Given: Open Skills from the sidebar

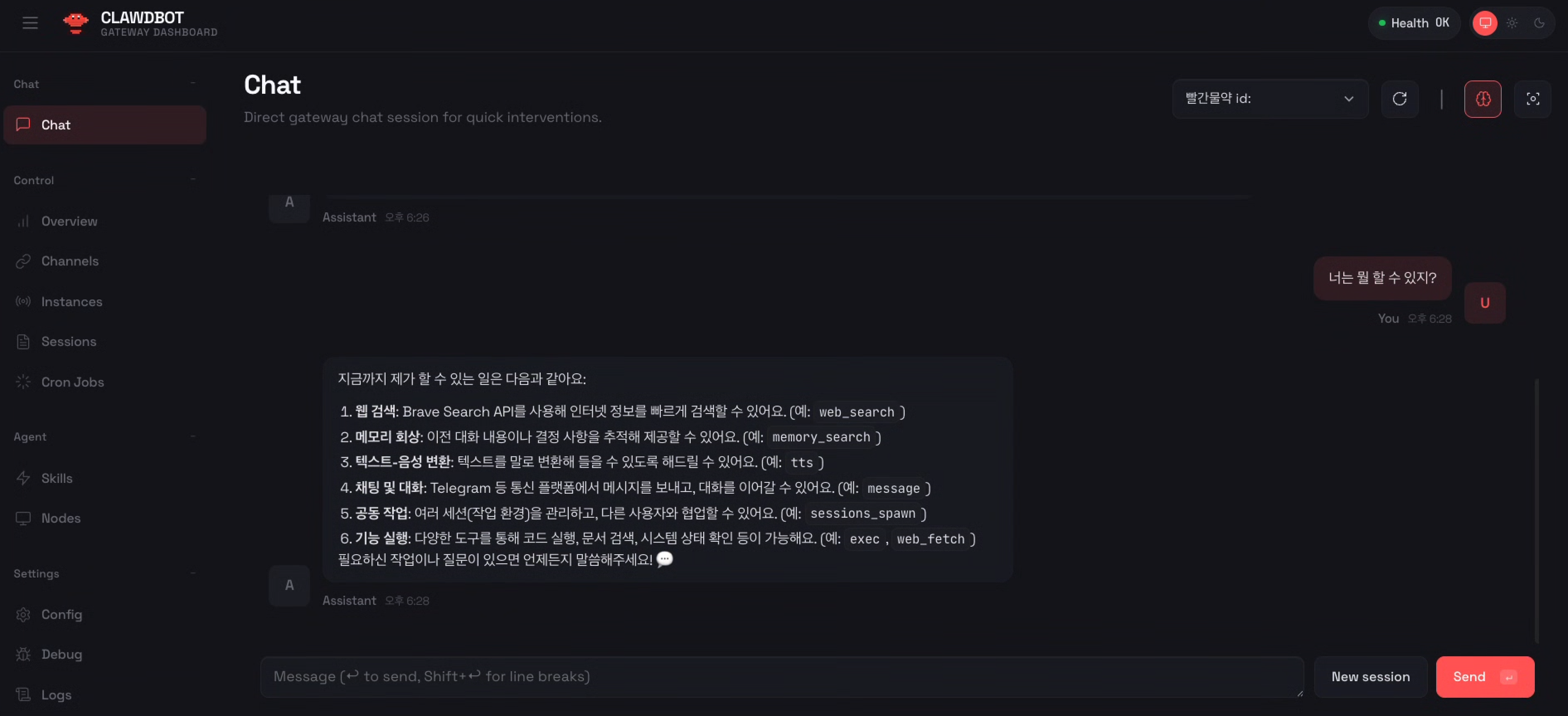Looking at the screenshot, I should point(57,478).
